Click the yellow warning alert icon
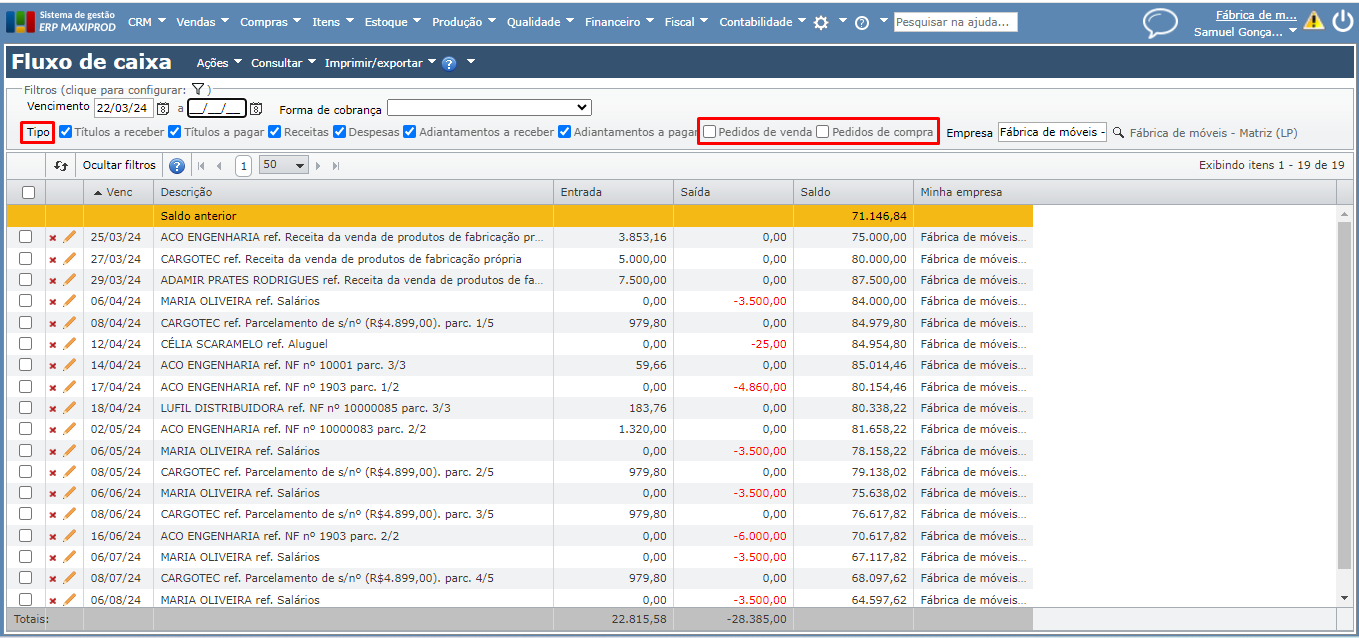The width and height of the screenshot is (1359, 638). (x=1313, y=21)
